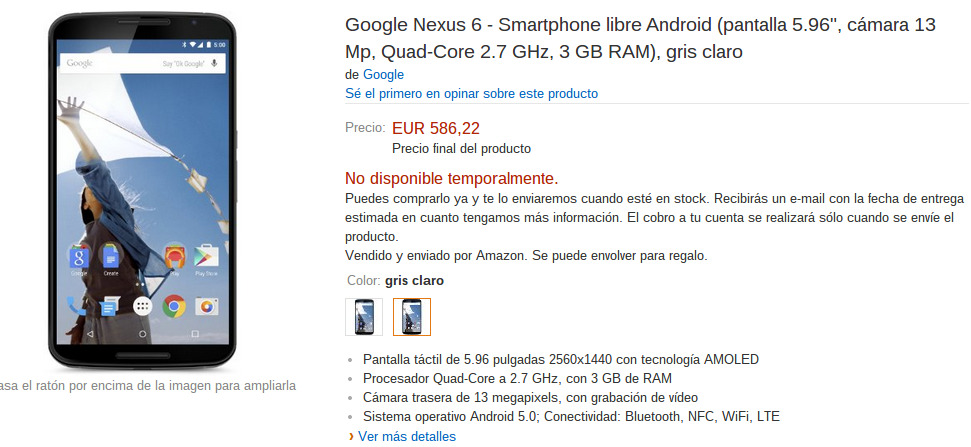
Task: Click the microphone icon in Google search bar
Action: [214, 63]
